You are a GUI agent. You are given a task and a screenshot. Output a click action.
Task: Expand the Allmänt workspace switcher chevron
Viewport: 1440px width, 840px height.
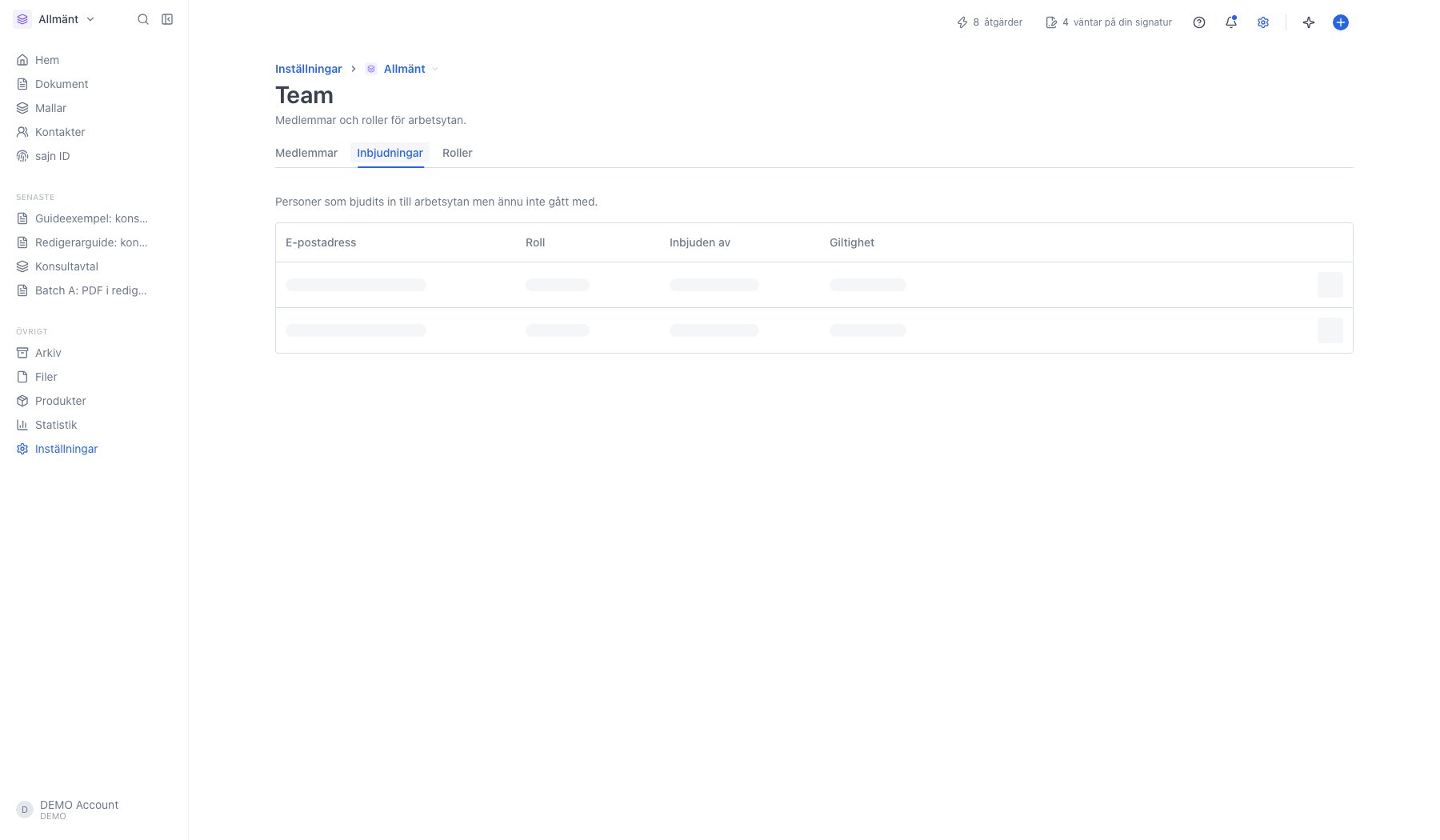coord(90,19)
